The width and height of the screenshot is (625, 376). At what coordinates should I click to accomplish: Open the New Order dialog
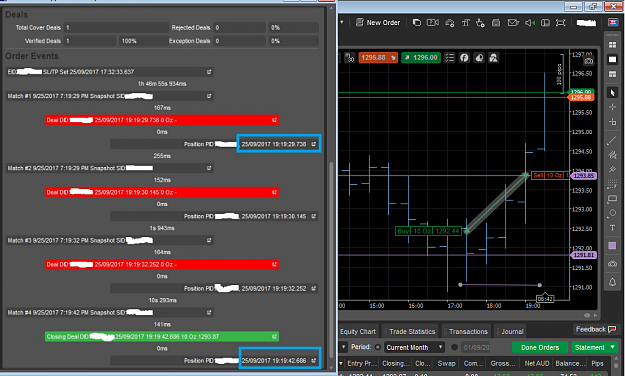click(x=377, y=23)
